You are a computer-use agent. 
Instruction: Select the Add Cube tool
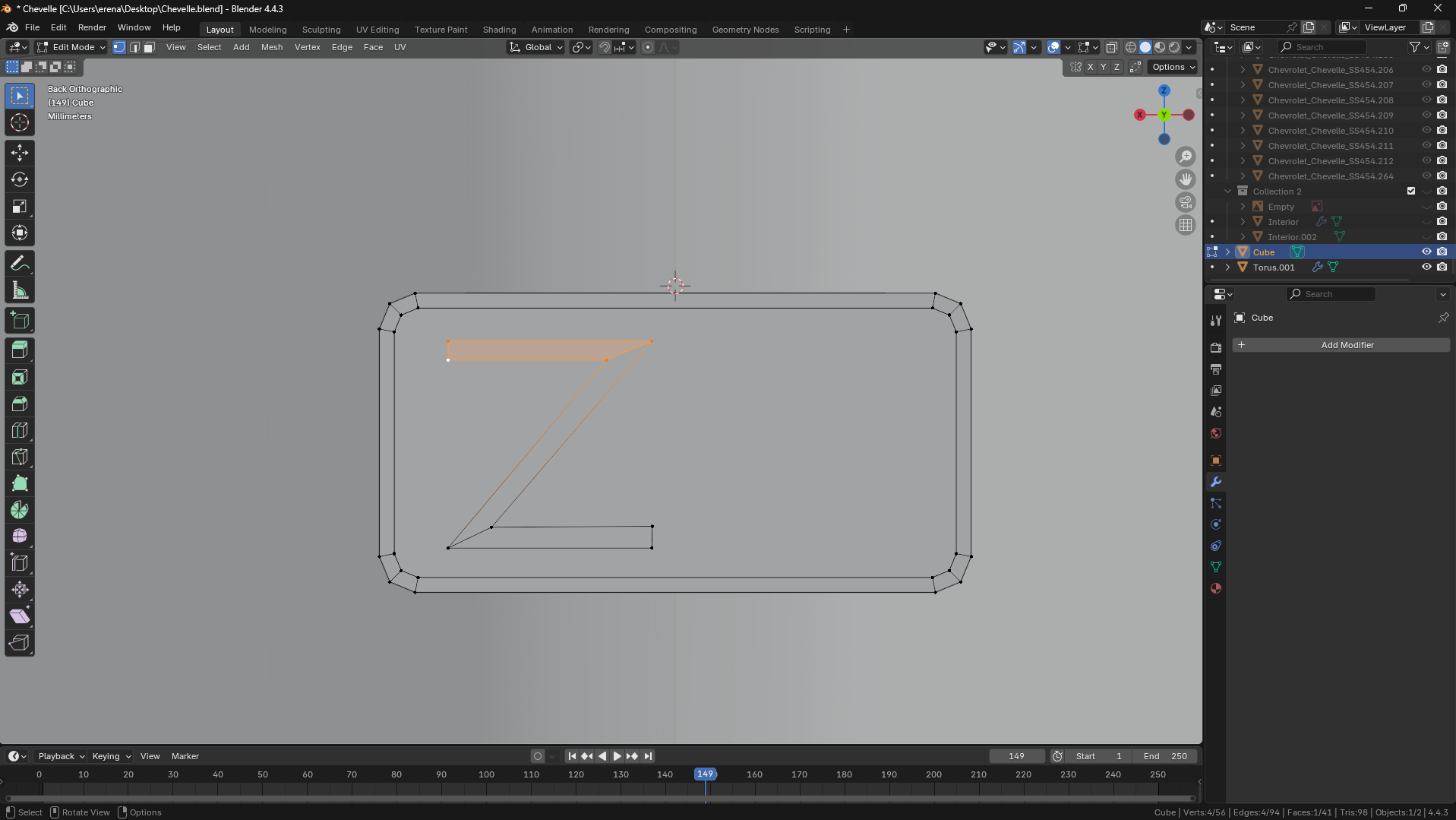point(20,321)
